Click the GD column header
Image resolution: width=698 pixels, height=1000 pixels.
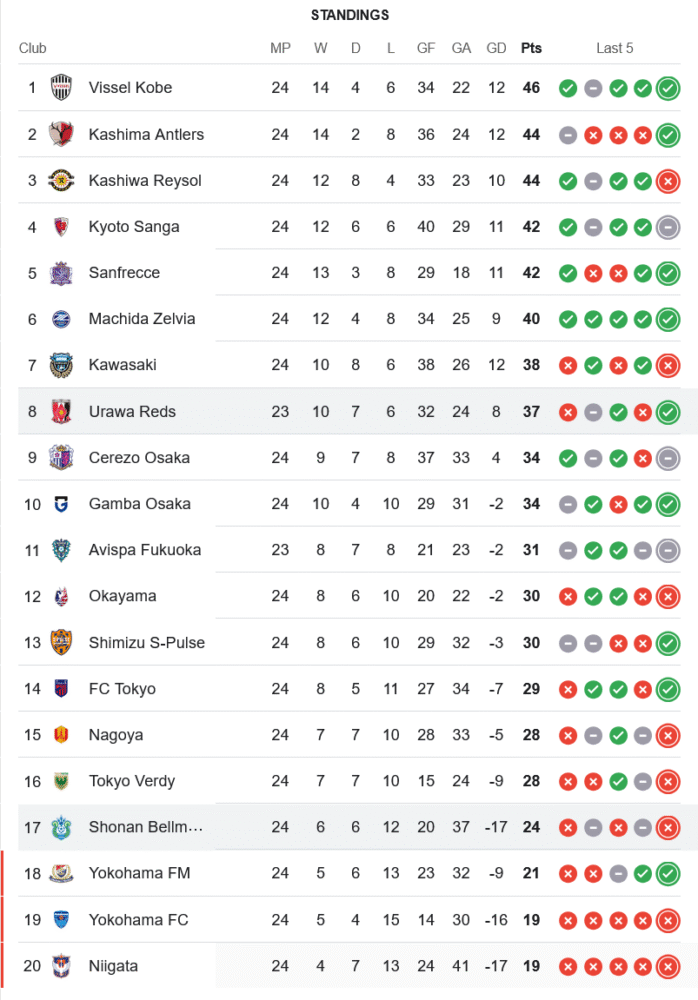(x=496, y=48)
